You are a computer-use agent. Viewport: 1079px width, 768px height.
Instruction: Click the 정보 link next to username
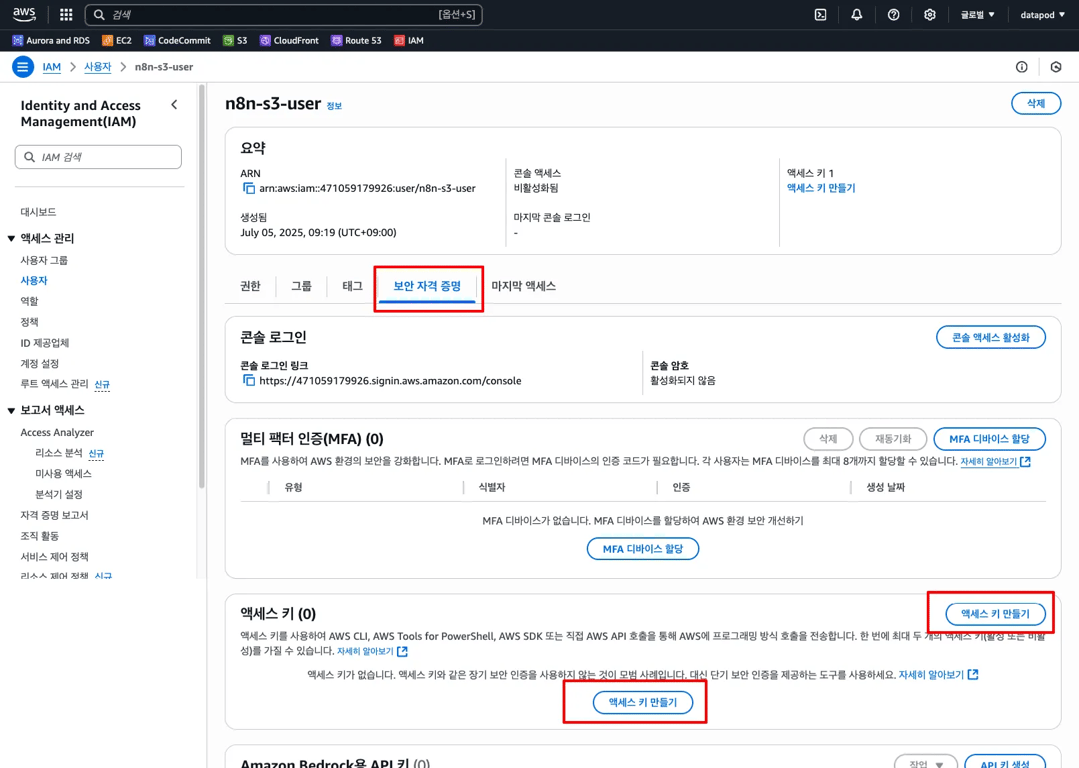(x=334, y=106)
